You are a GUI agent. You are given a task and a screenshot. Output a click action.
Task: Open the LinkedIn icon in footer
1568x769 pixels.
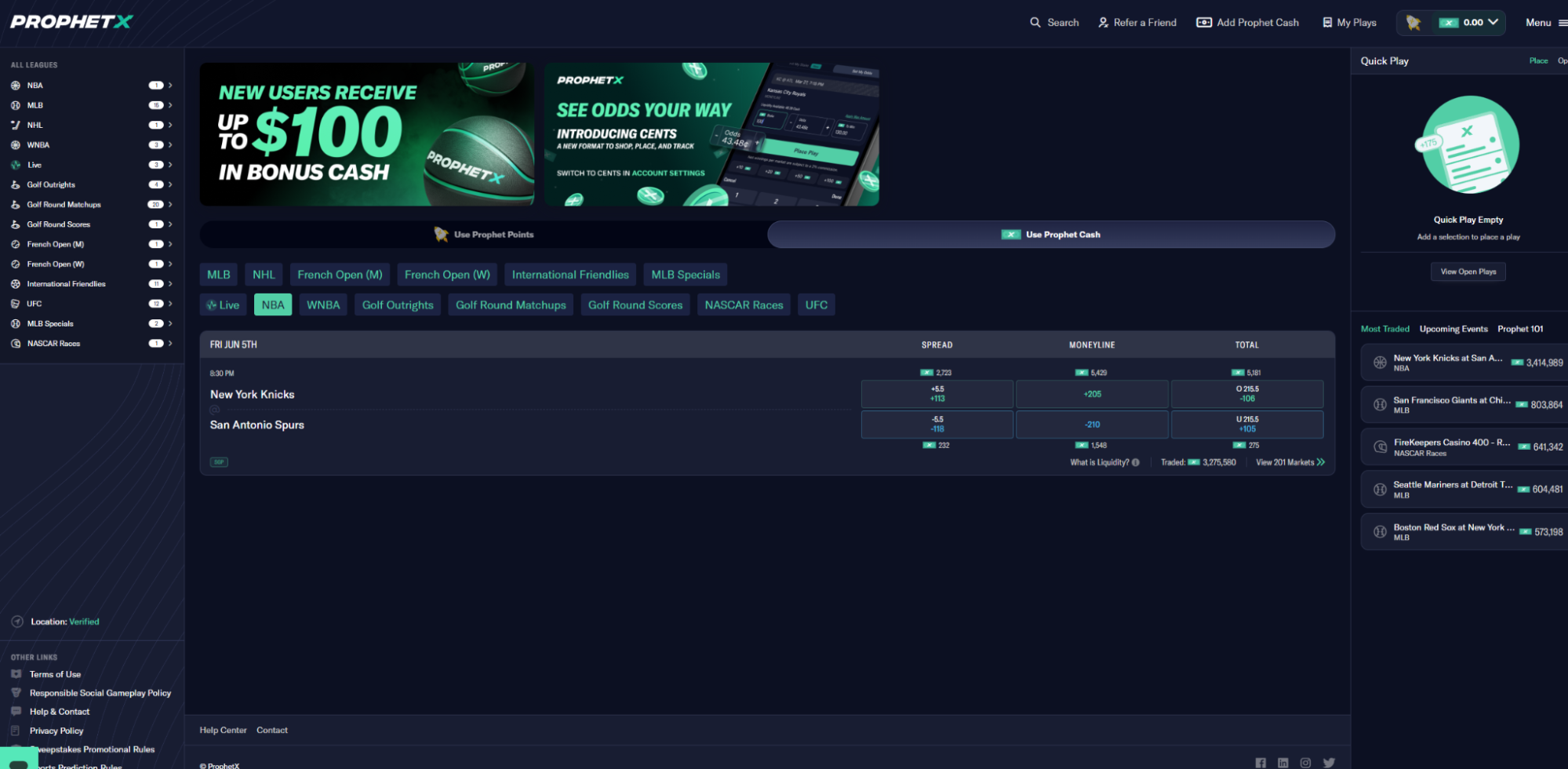[1283, 763]
